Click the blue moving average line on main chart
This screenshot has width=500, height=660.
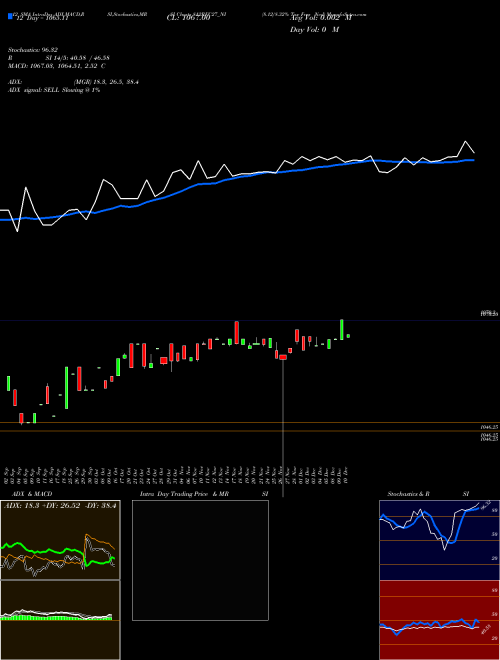237,178
